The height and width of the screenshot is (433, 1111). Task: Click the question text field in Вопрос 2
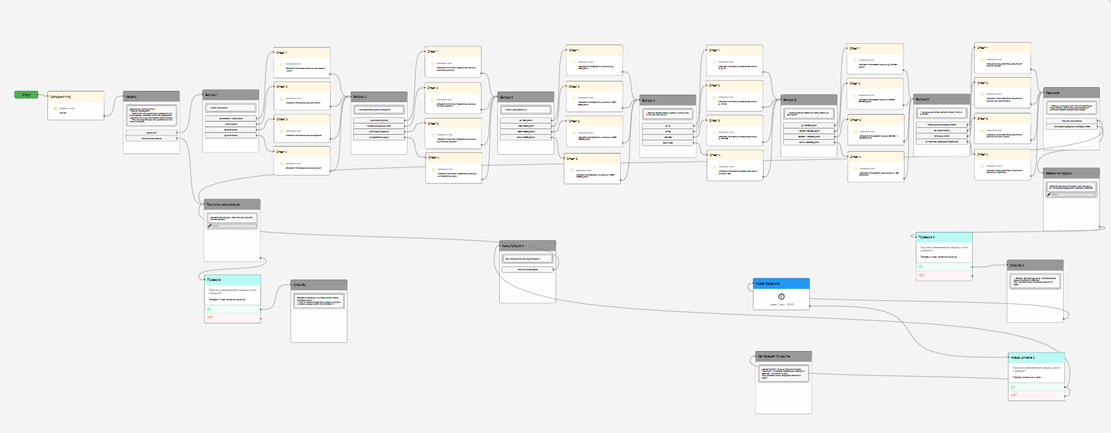pos(379,110)
